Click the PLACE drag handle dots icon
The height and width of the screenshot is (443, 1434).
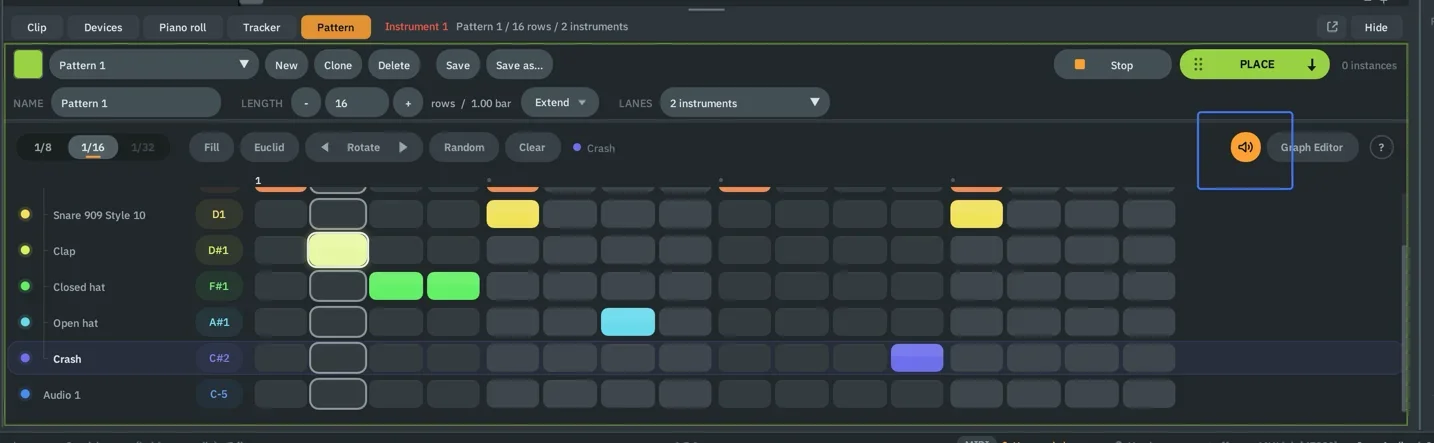pos(1198,64)
